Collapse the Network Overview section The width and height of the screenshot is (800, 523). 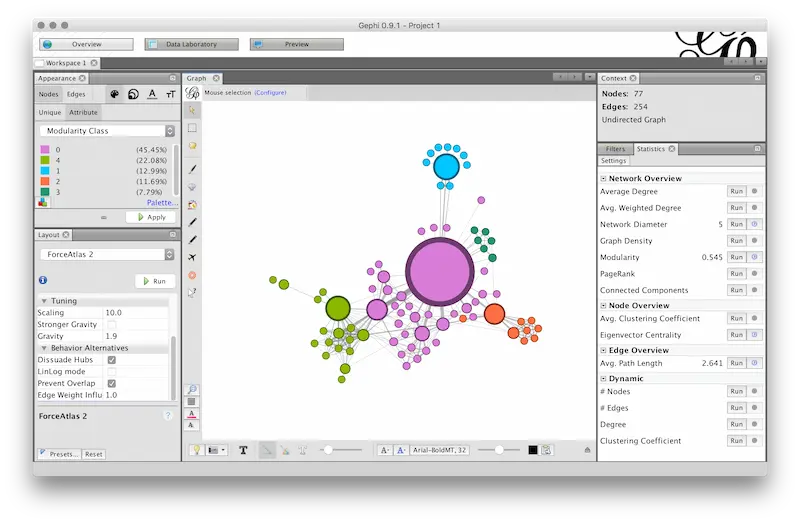[x=604, y=179]
